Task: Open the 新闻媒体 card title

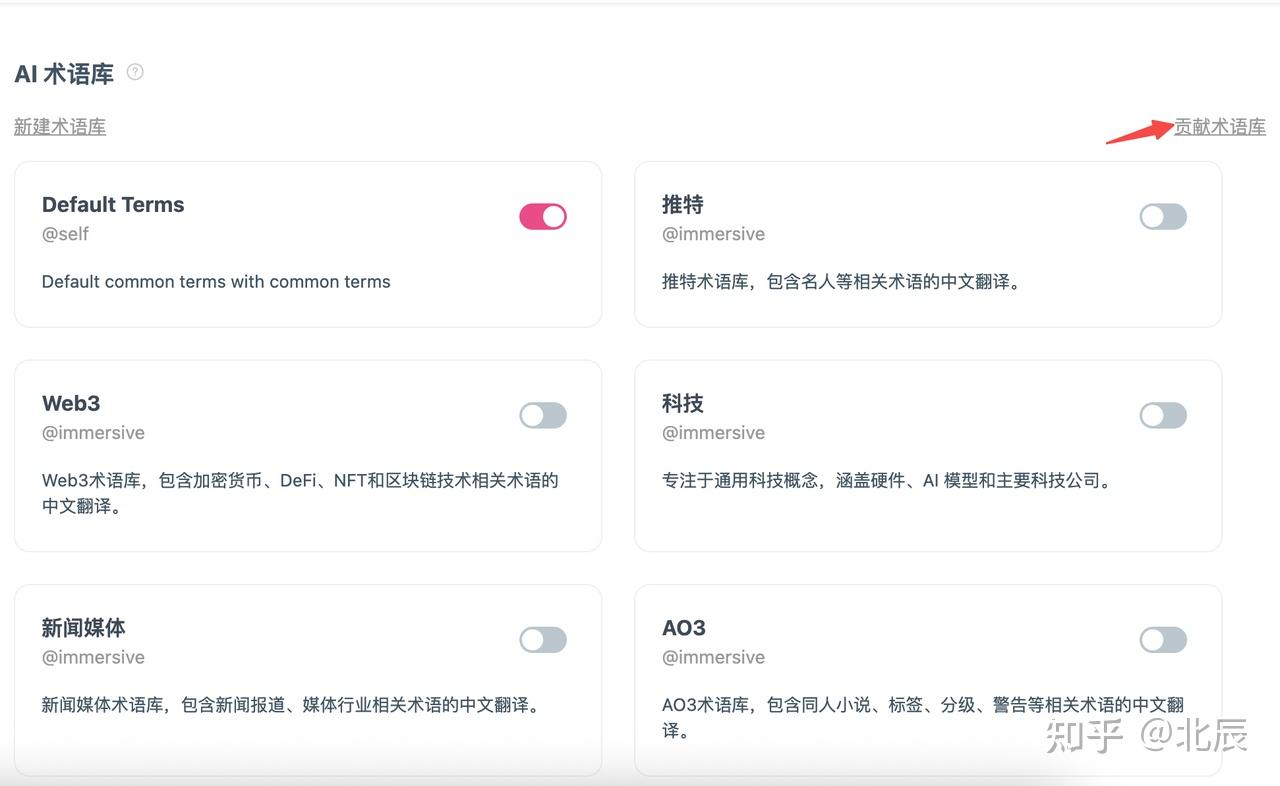Action: (x=84, y=628)
